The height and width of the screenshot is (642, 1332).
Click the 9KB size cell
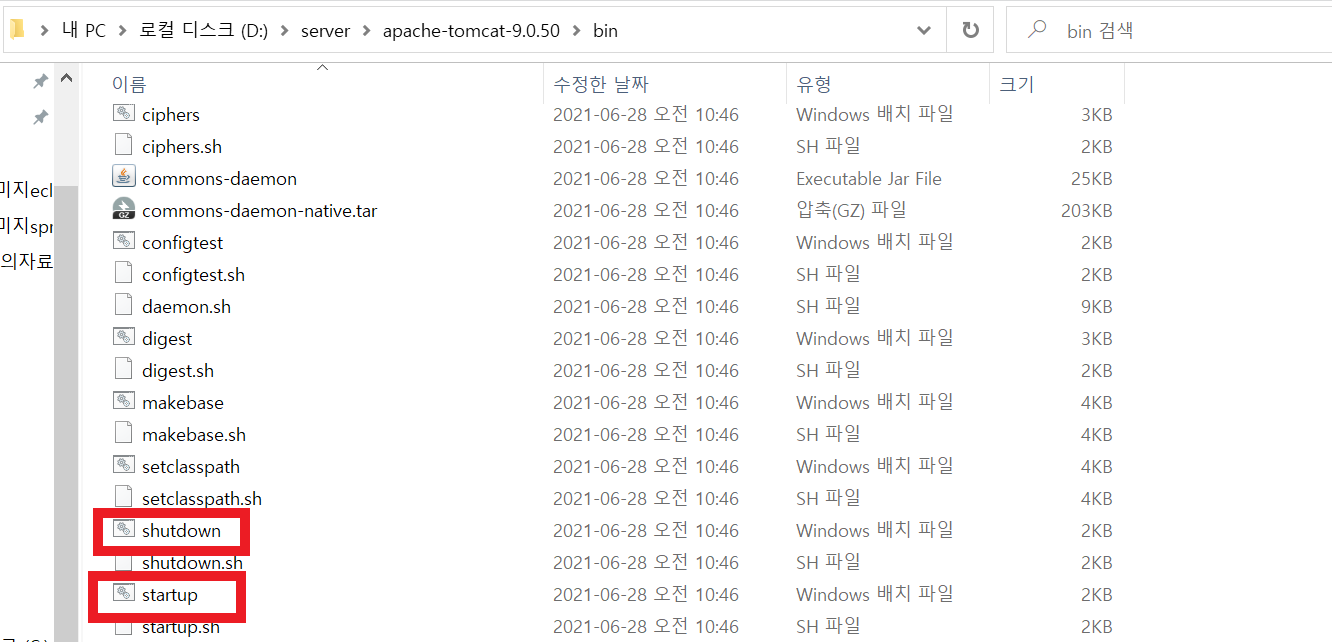pyautogui.click(x=1096, y=307)
